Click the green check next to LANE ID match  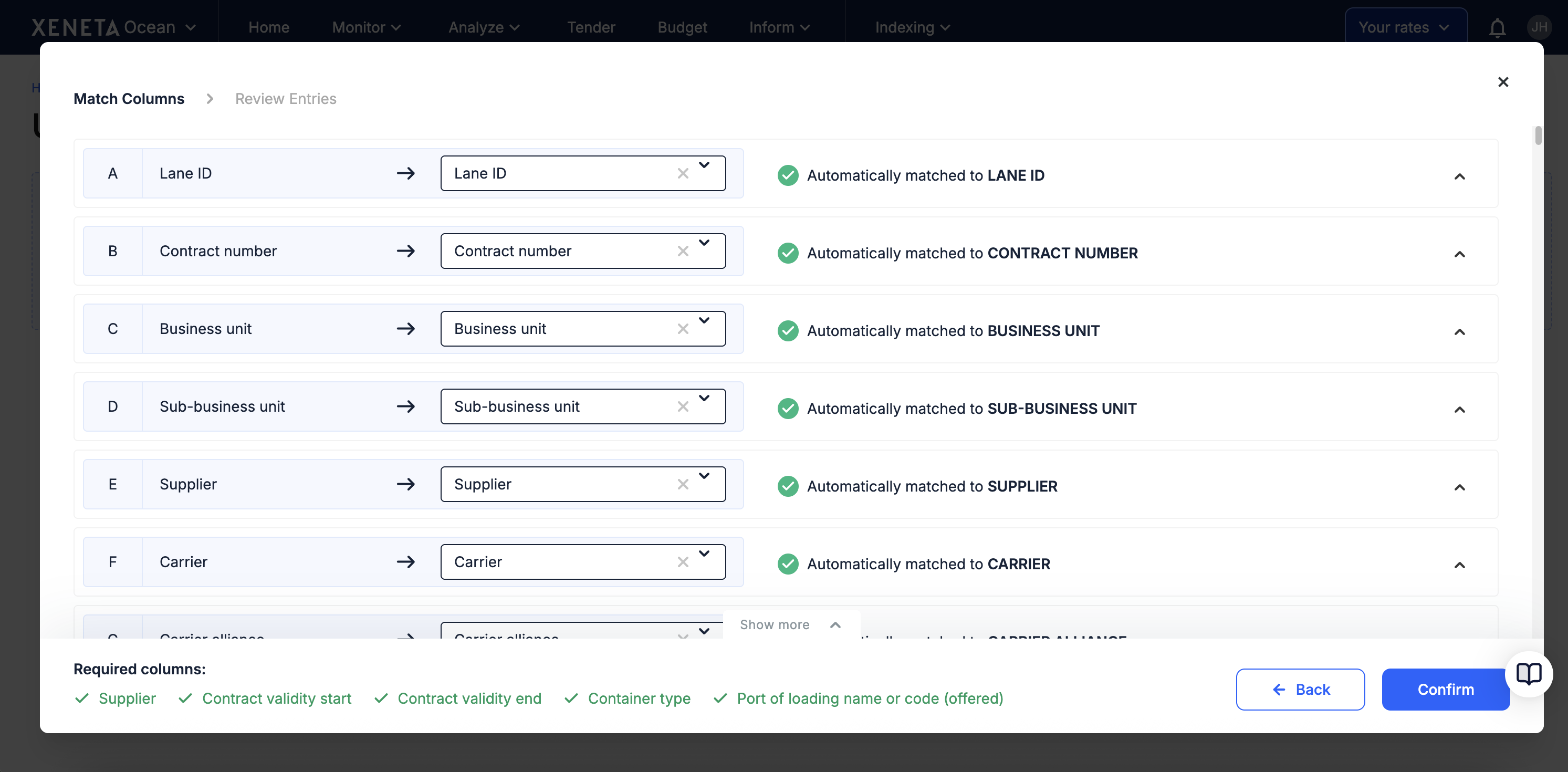point(788,175)
